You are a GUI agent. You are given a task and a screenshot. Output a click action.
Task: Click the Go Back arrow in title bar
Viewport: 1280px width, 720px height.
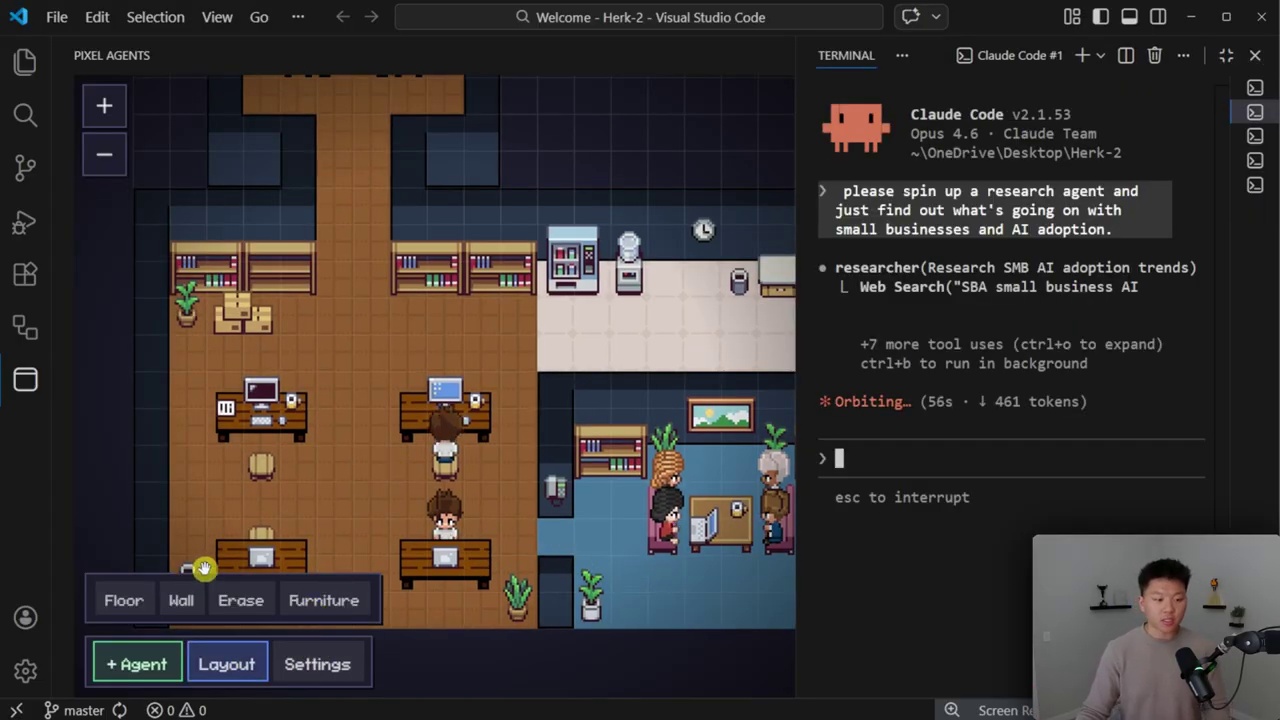click(x=343, y=17)
